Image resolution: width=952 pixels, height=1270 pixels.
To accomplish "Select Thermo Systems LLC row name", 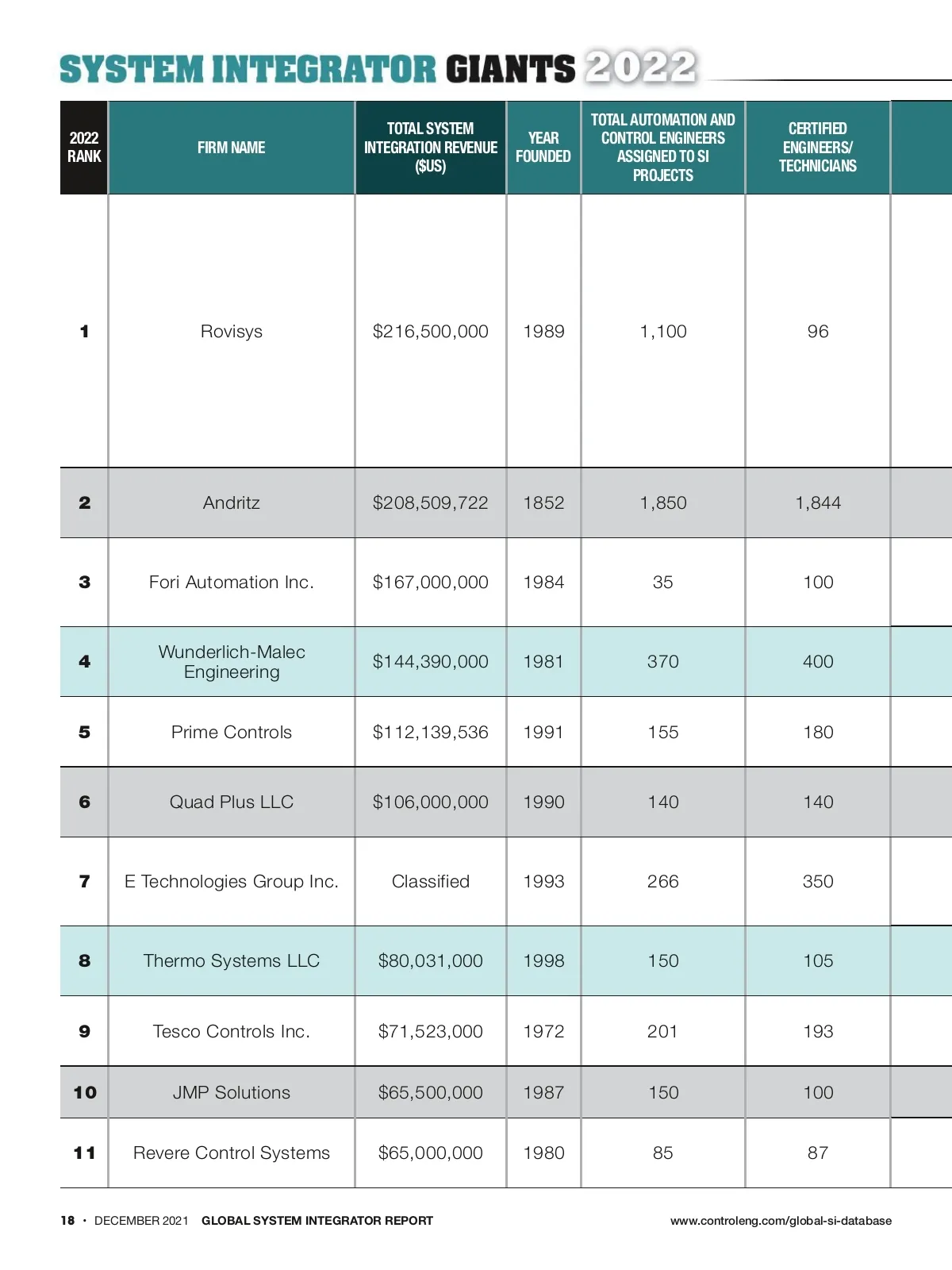I will coord(231,961).
